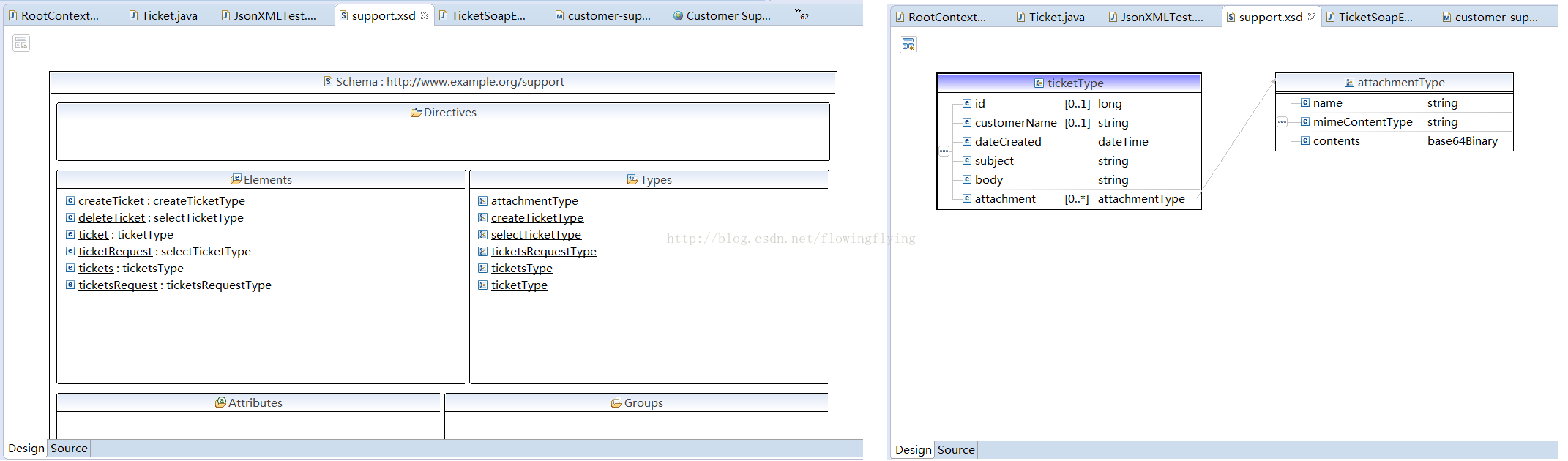Open JsonXMLTest tab in left editor
Image resolution: width=1568 pixels, height=461 pixels.
(269, 15)
